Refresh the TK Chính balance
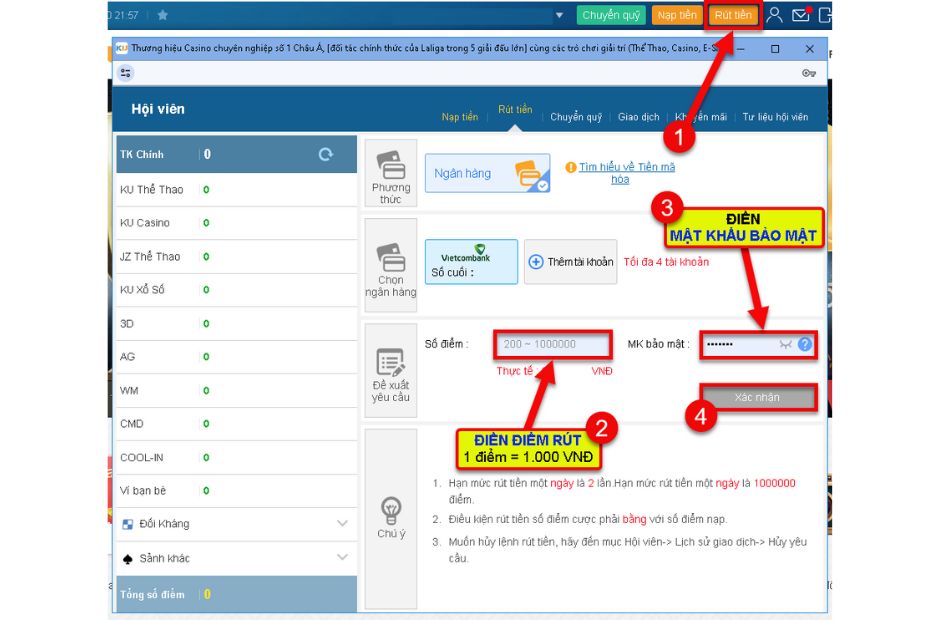 coord(326,154)
